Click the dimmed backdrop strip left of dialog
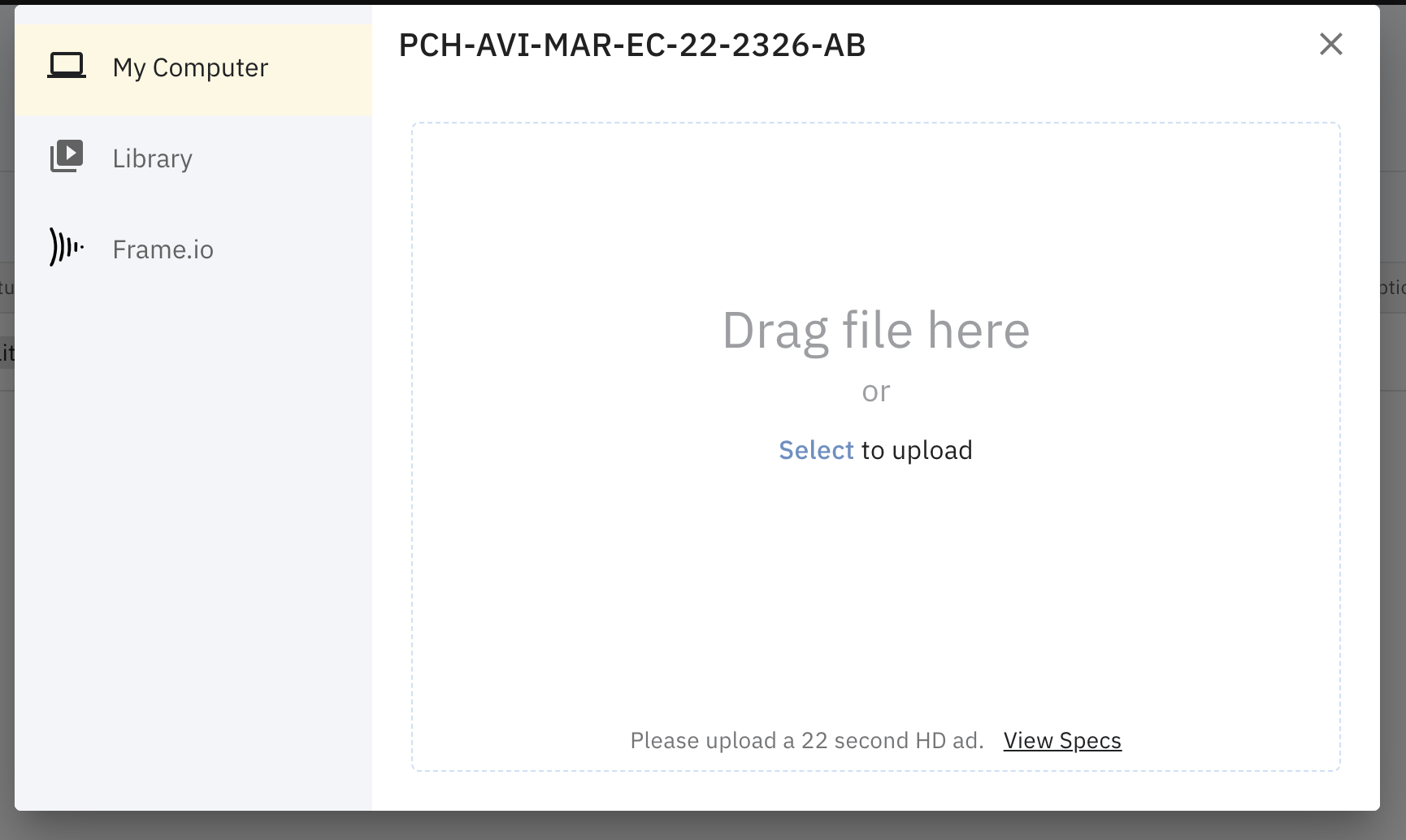 pyautogui.click(x=7, y=569)
